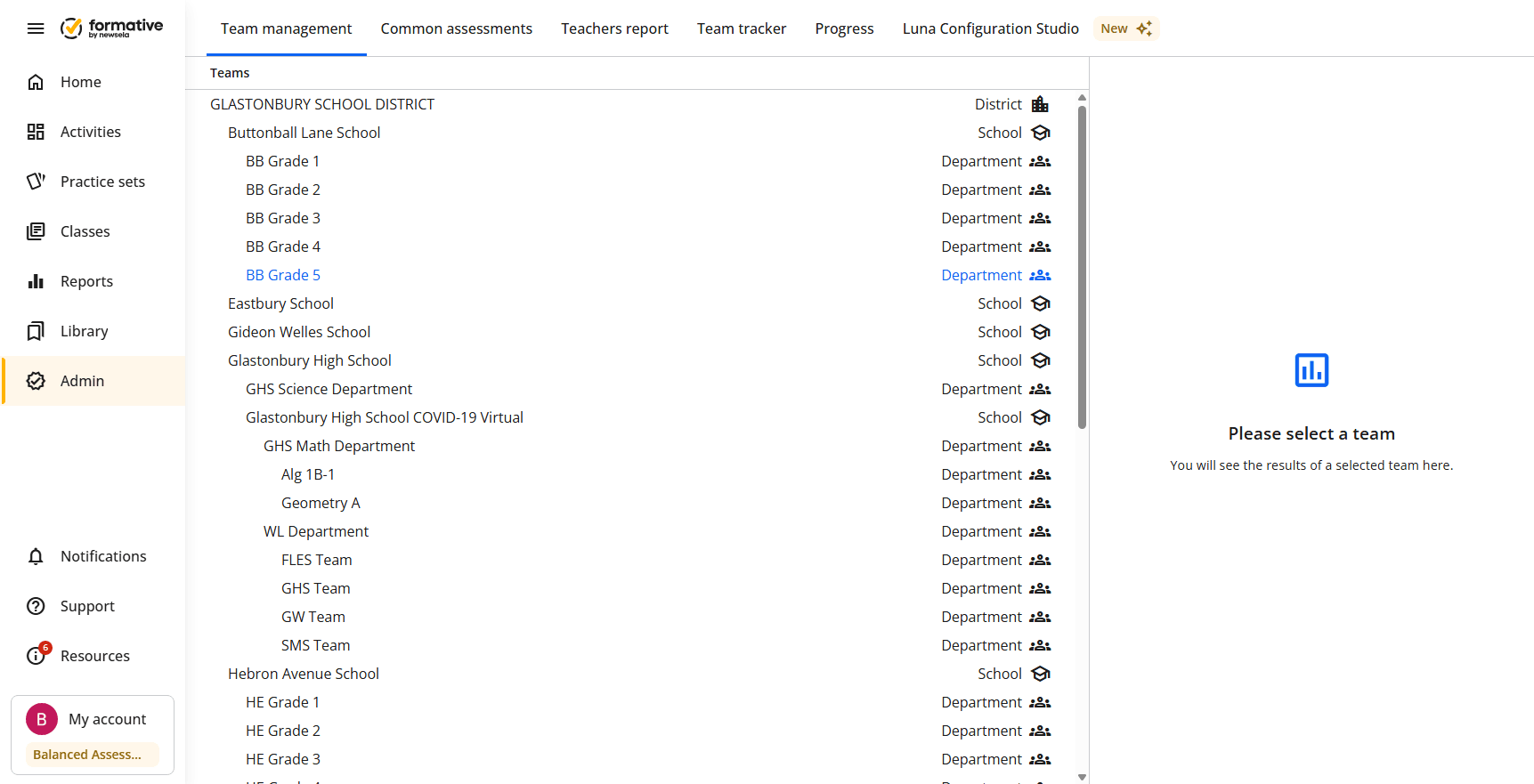Click the Reports bar chart icon

[x=36, y=281]
